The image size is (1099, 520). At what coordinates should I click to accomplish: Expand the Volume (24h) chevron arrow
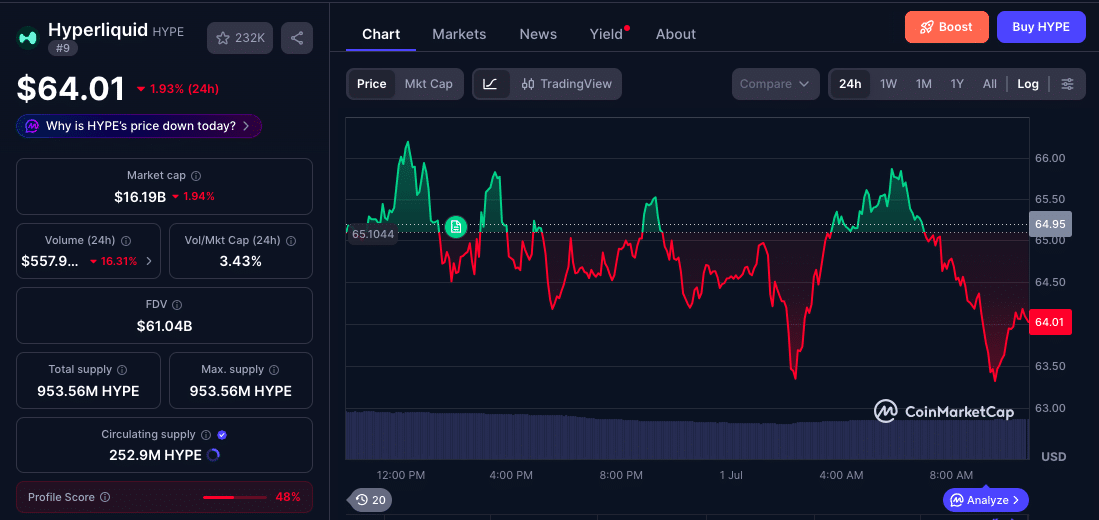149,261
